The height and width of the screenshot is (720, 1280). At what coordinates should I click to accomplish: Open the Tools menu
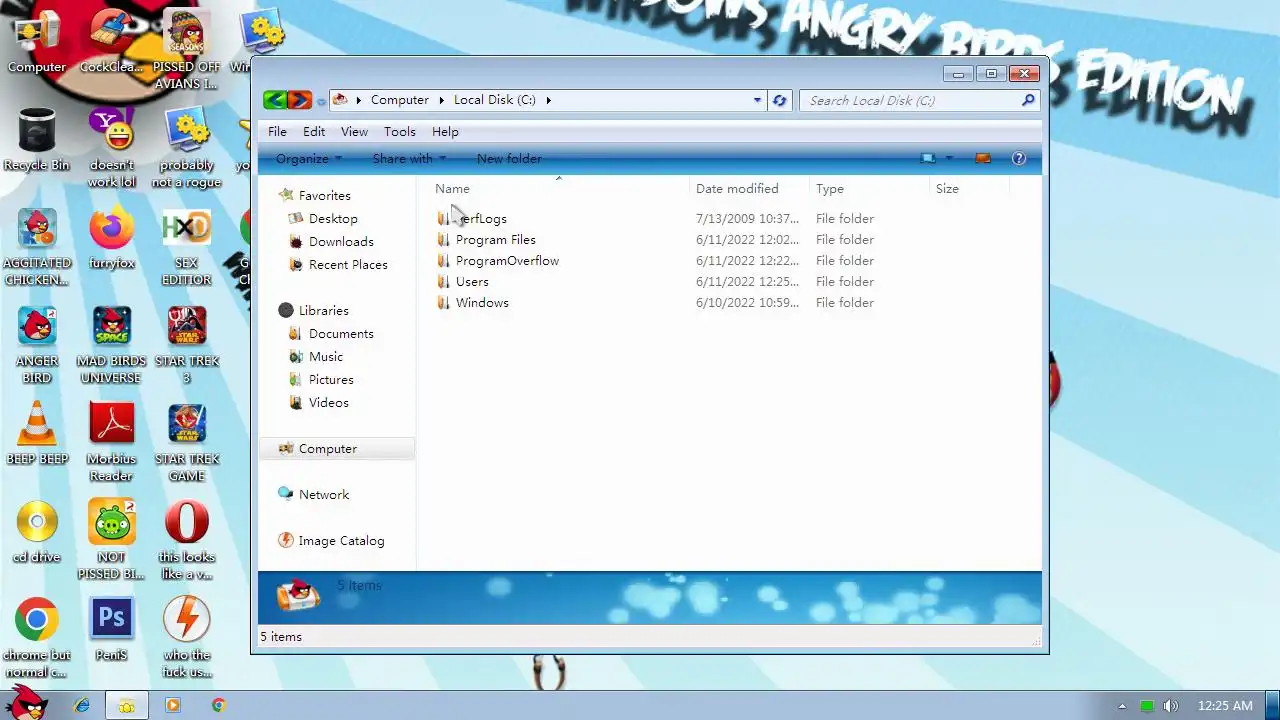(x=399, y=131)
